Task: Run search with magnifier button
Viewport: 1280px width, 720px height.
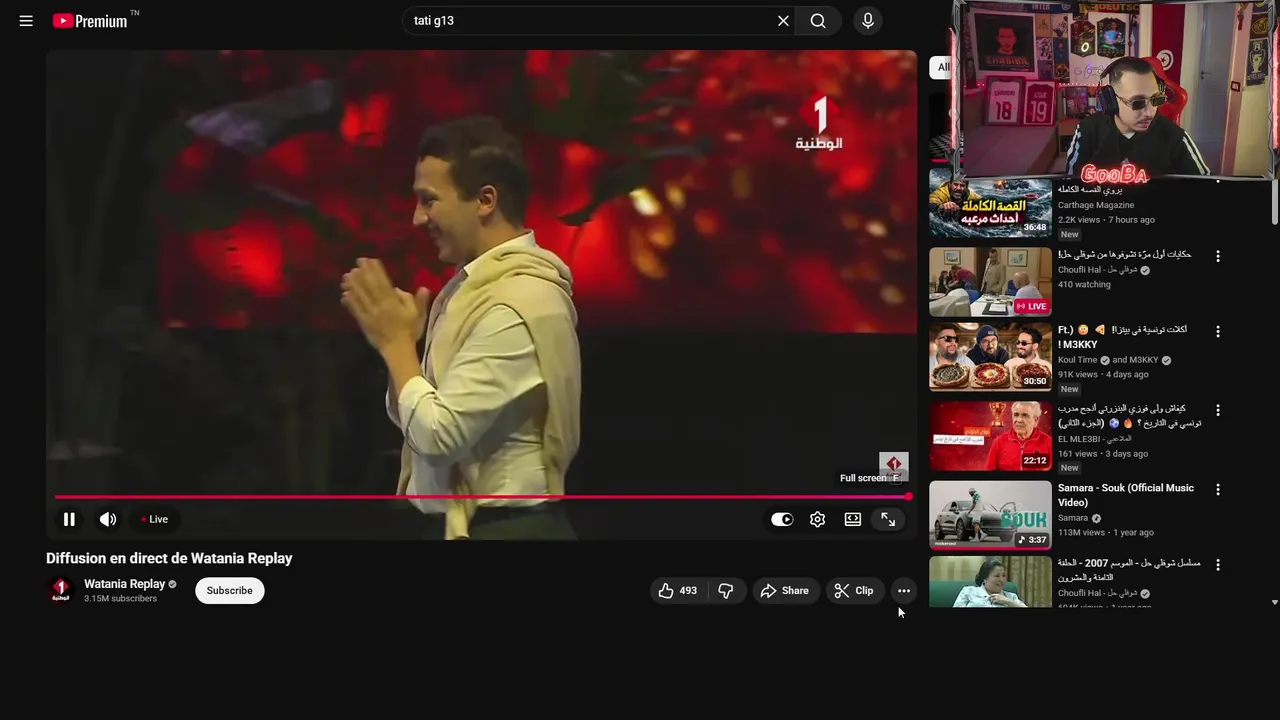Action: [818, 21]
